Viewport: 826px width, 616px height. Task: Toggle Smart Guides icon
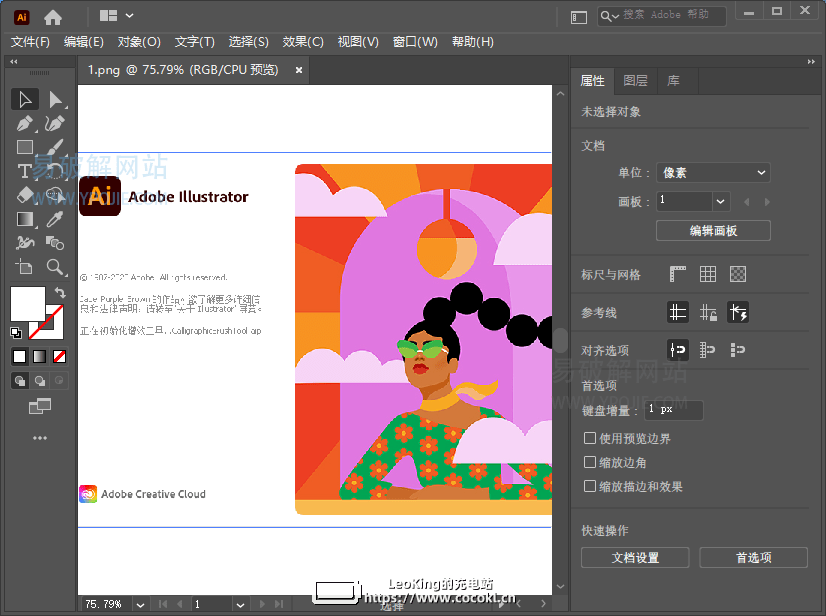pos(738,312)
